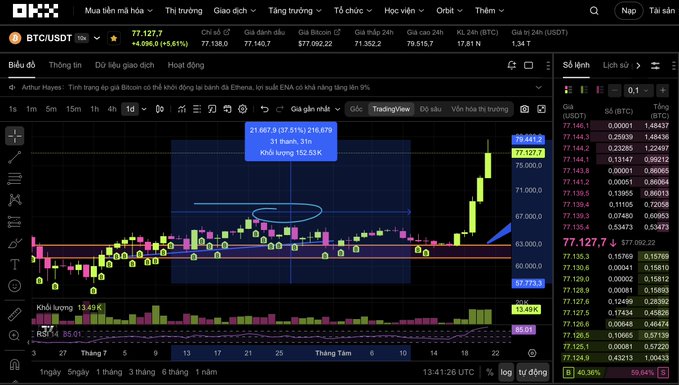Select the brush drawing tool
Screen dimensions: 679x385
[x=15, y=243]
